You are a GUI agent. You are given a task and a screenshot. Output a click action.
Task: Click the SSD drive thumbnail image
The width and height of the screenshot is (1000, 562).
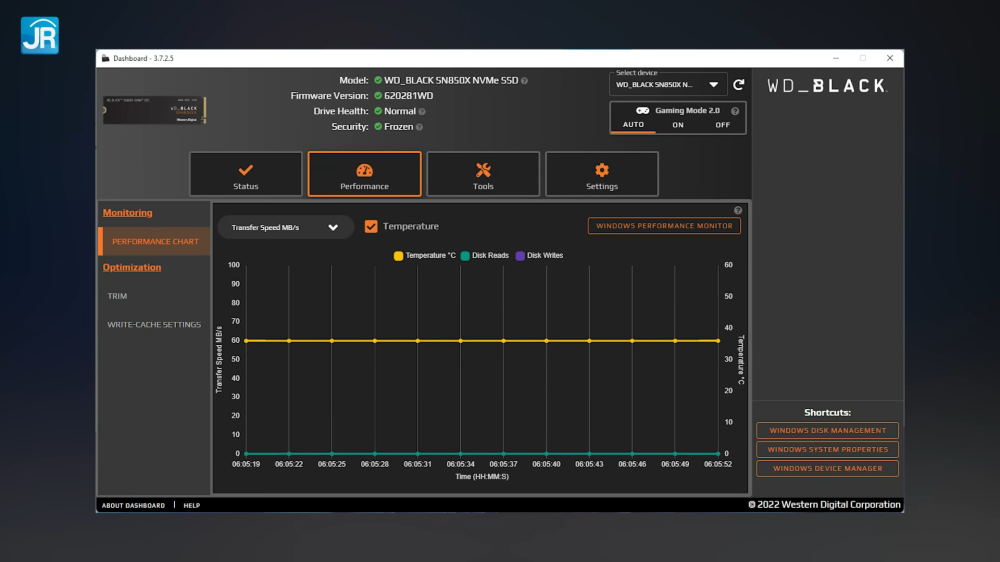pos(155,110)
